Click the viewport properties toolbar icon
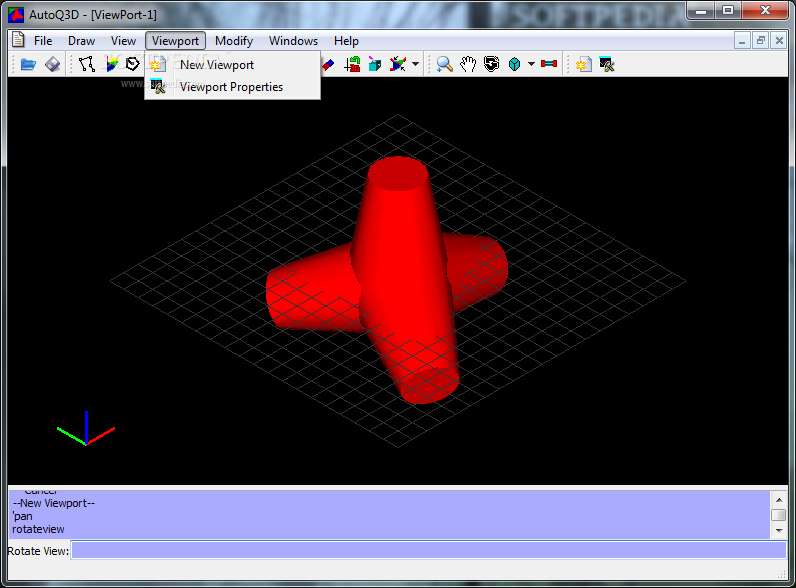This screenshot has height=588, width=796. coord(607,64)
